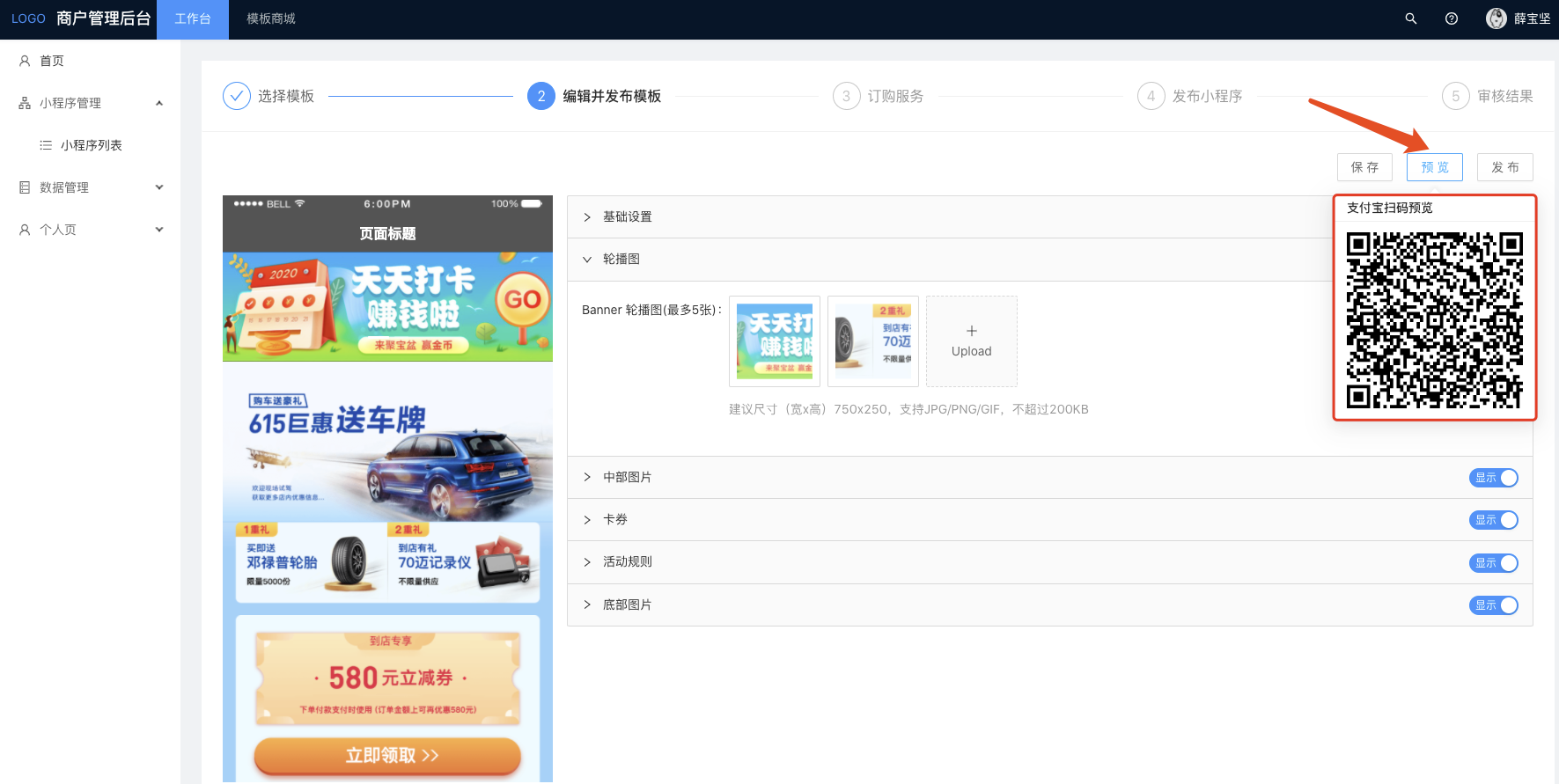The width and height of the screenshot is (1559, 784).
Task: Expand the 底部图片 section chevron
Action: tap(587, 605)
